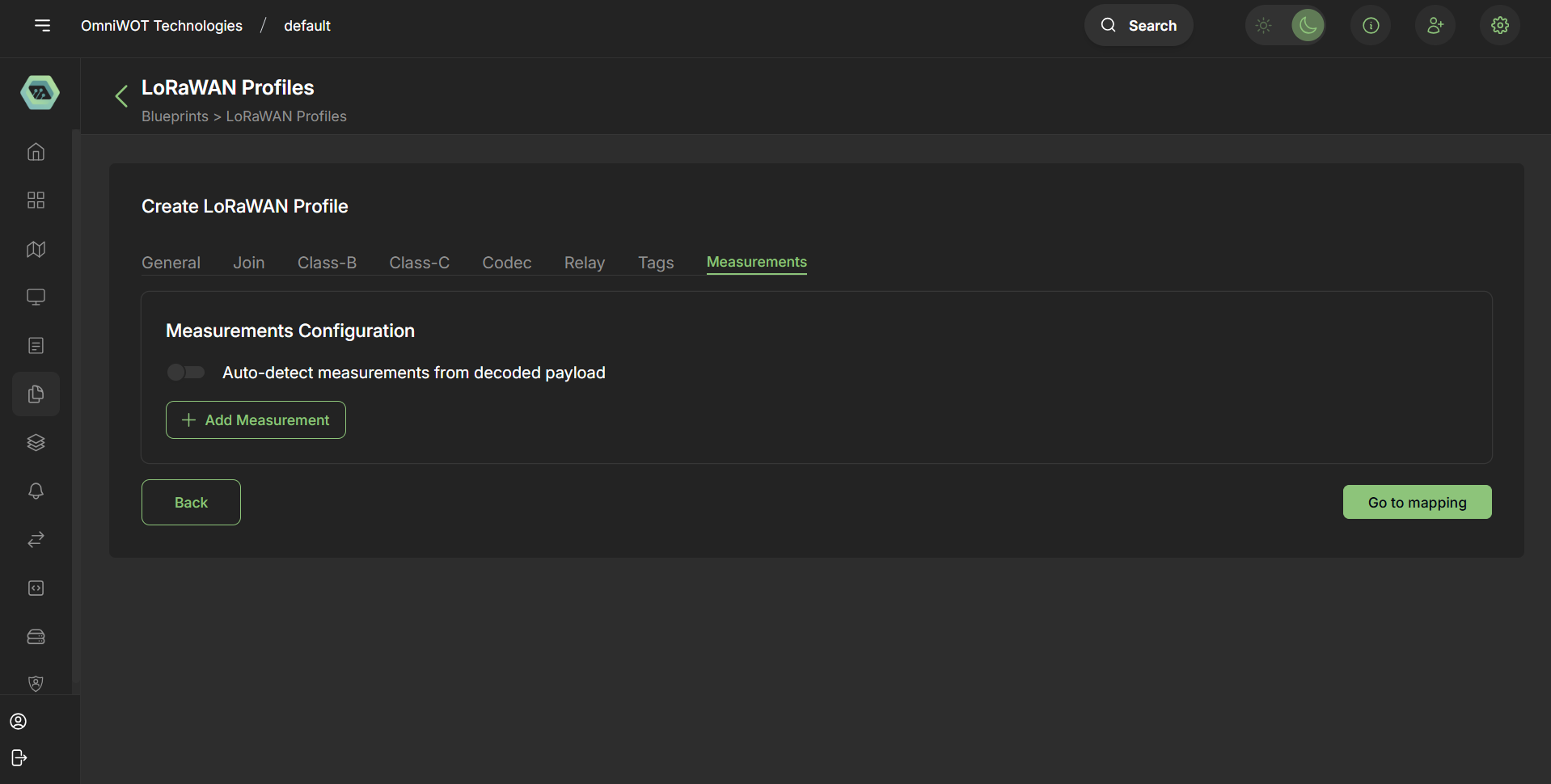Open the Home page from the sidebar
This screenshot has height=784, width=1551.
pos(36,152)
